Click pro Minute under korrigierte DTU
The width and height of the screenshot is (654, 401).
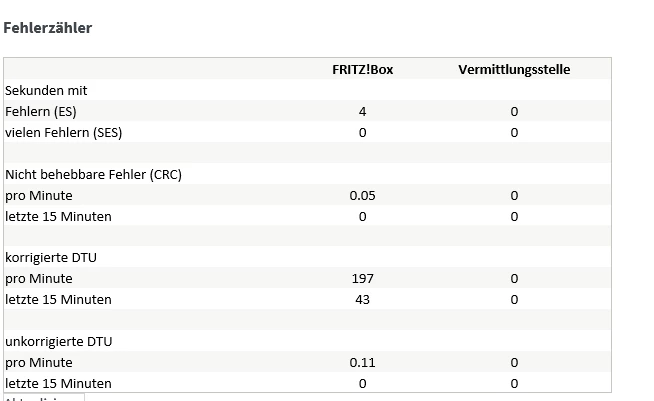tap(39, 279)
